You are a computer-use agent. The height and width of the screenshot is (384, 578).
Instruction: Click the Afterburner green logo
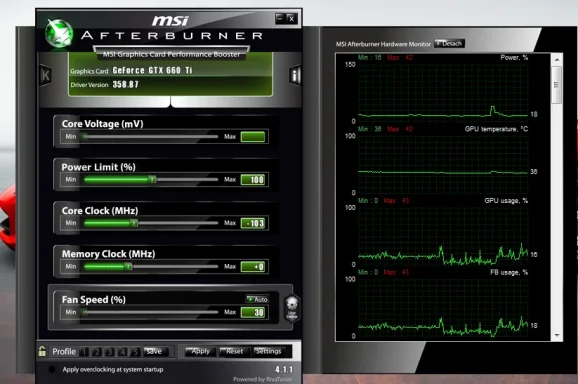coord(59,34)
